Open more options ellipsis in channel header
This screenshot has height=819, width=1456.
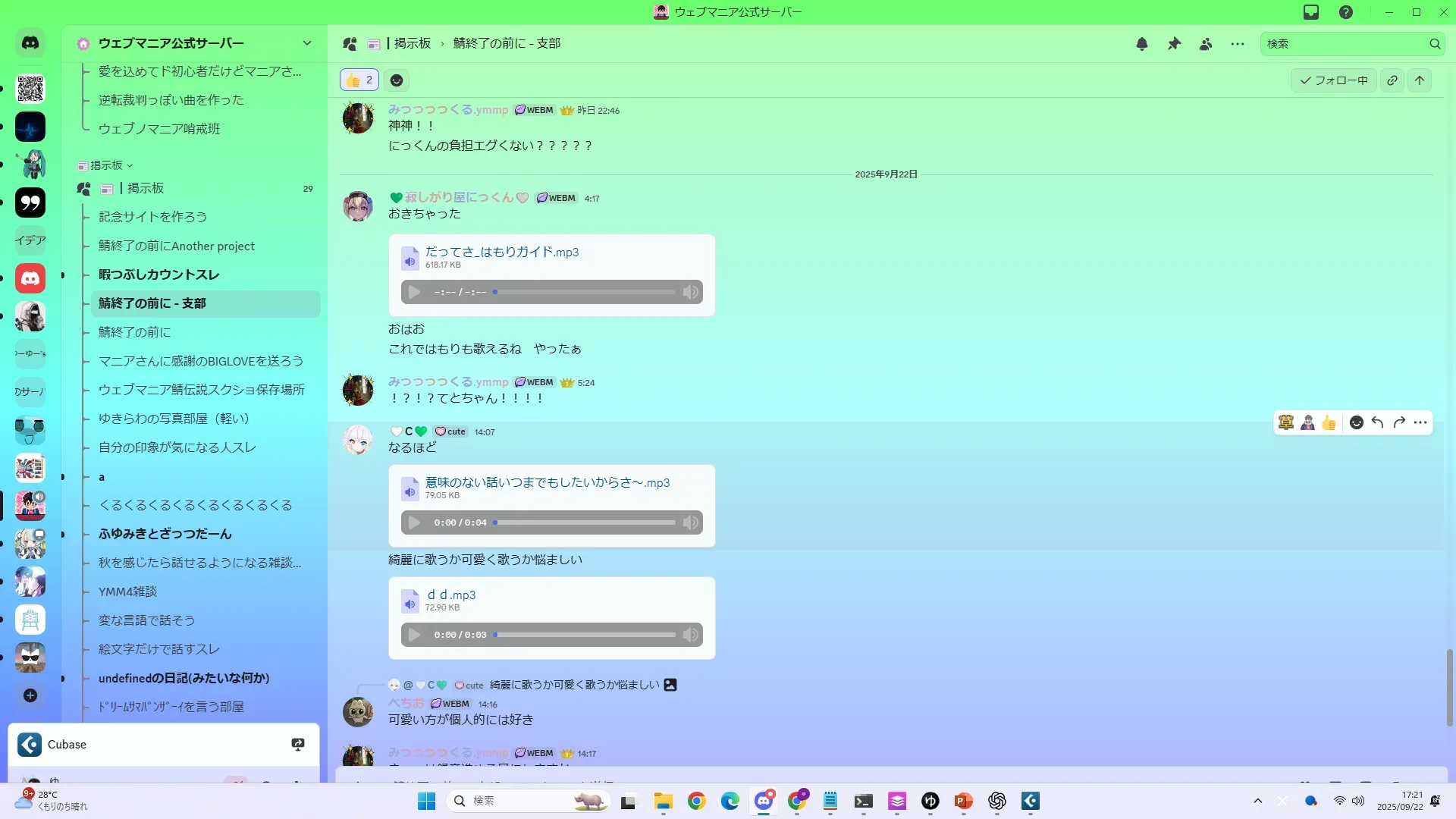pyautogui.click(x=1238, y=44)
